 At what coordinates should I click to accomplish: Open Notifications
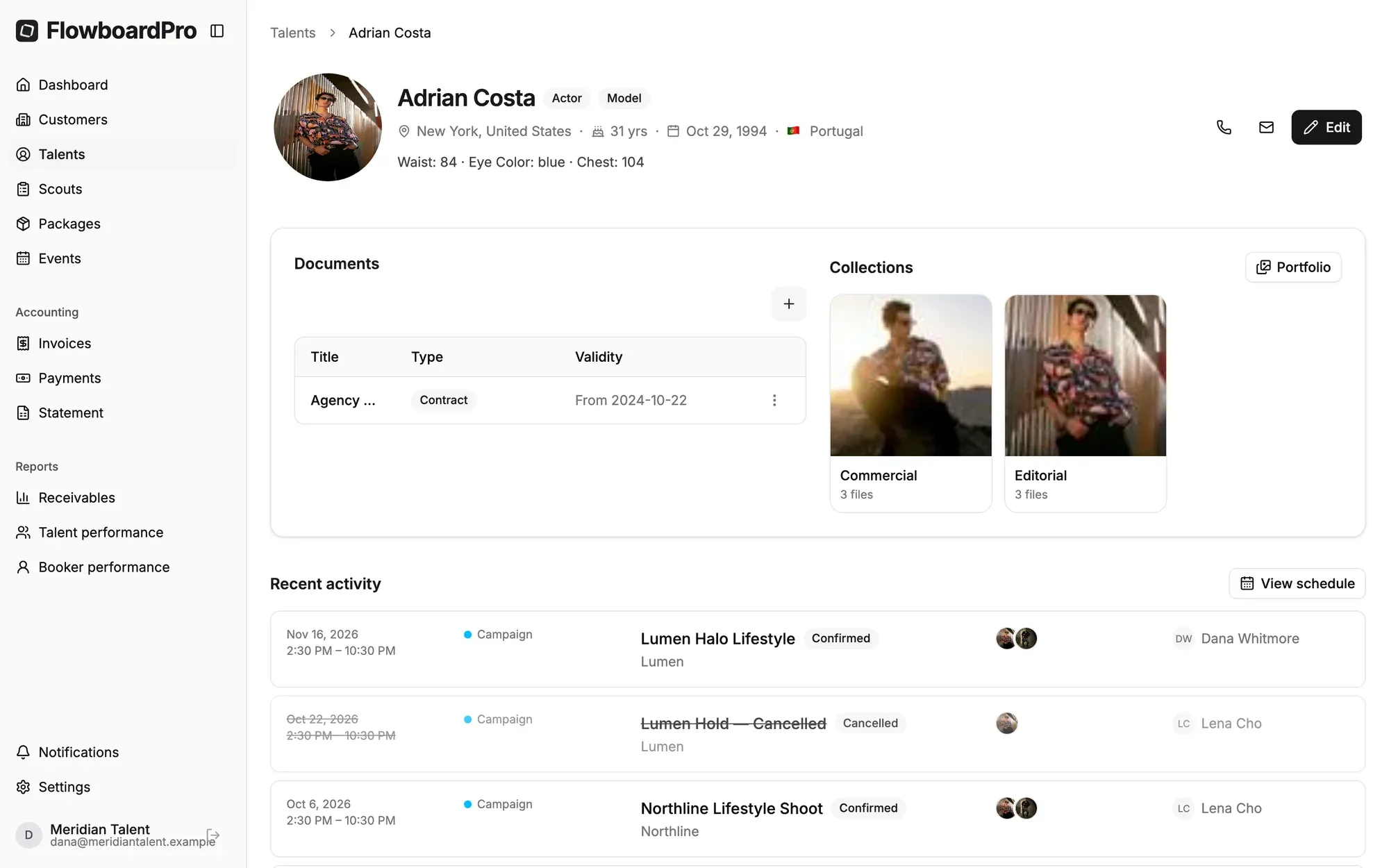tap(124, 752)
